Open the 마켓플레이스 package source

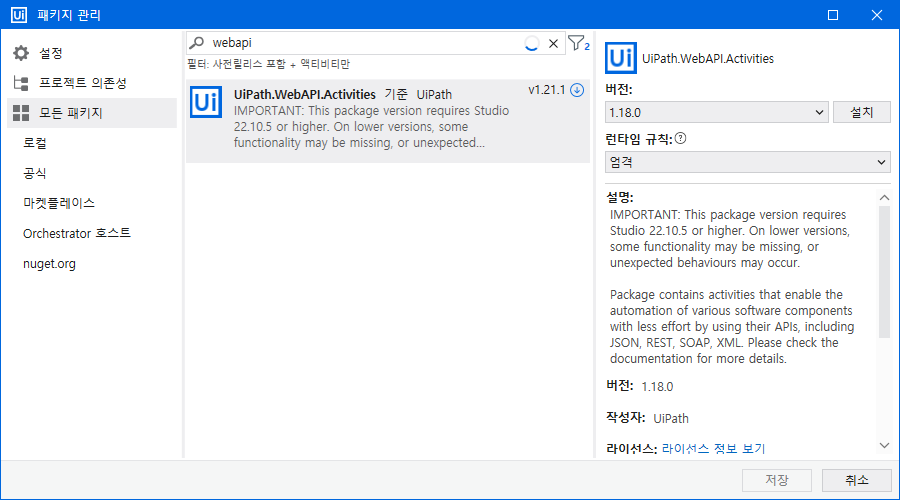59,203
